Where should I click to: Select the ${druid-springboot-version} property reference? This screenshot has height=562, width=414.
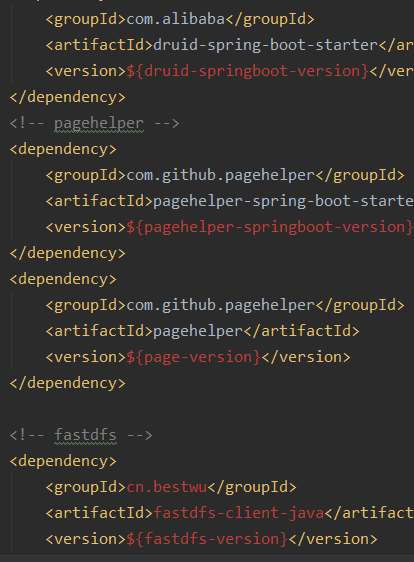[247, 71]
